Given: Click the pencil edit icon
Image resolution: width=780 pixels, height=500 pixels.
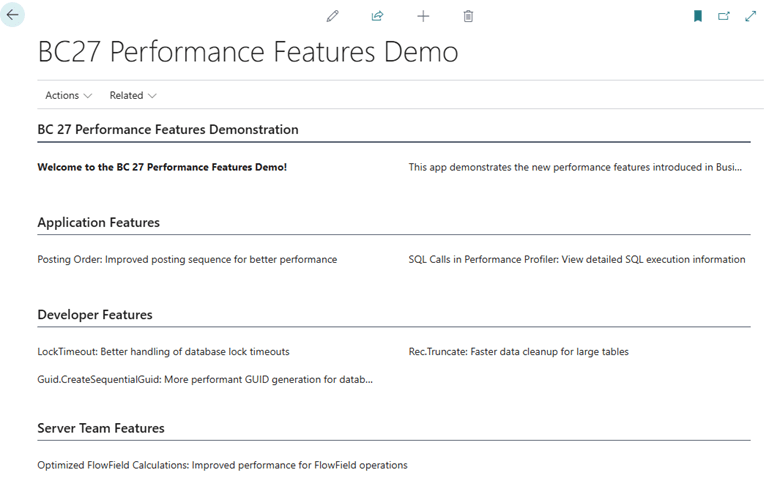Looking at the screenshot, I should pos(332,16).
